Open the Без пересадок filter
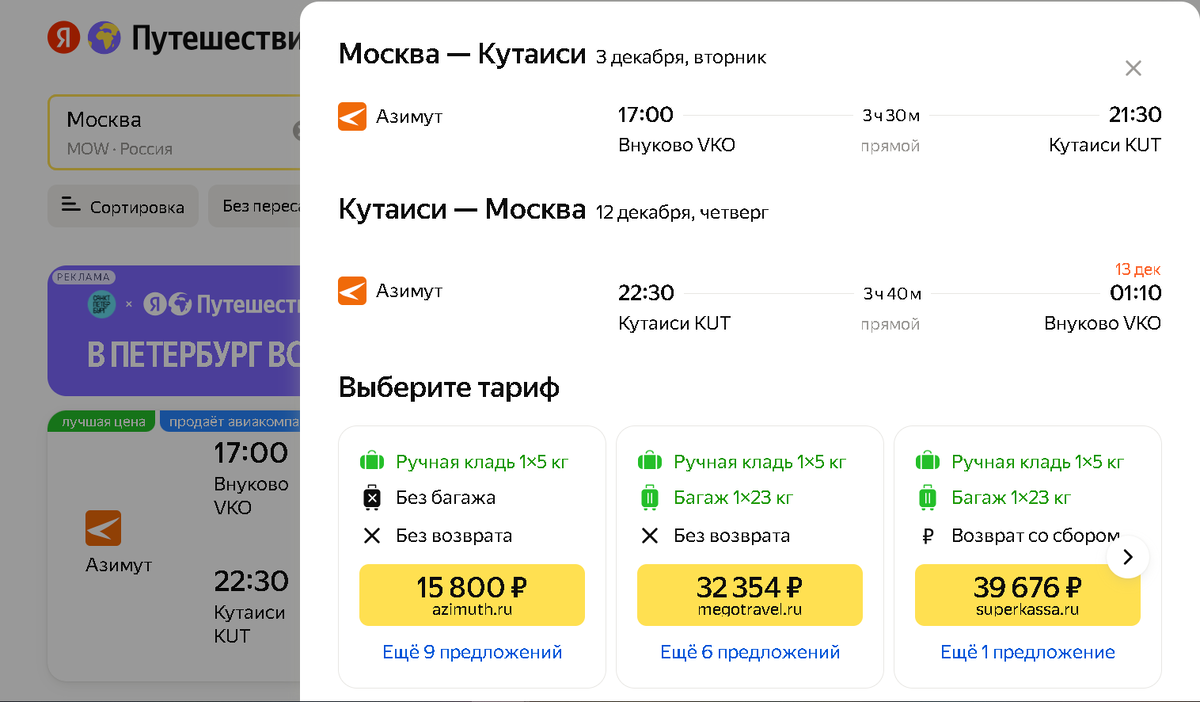The width and height of the screenshot is (1200, 702). (x=265, y=206)
